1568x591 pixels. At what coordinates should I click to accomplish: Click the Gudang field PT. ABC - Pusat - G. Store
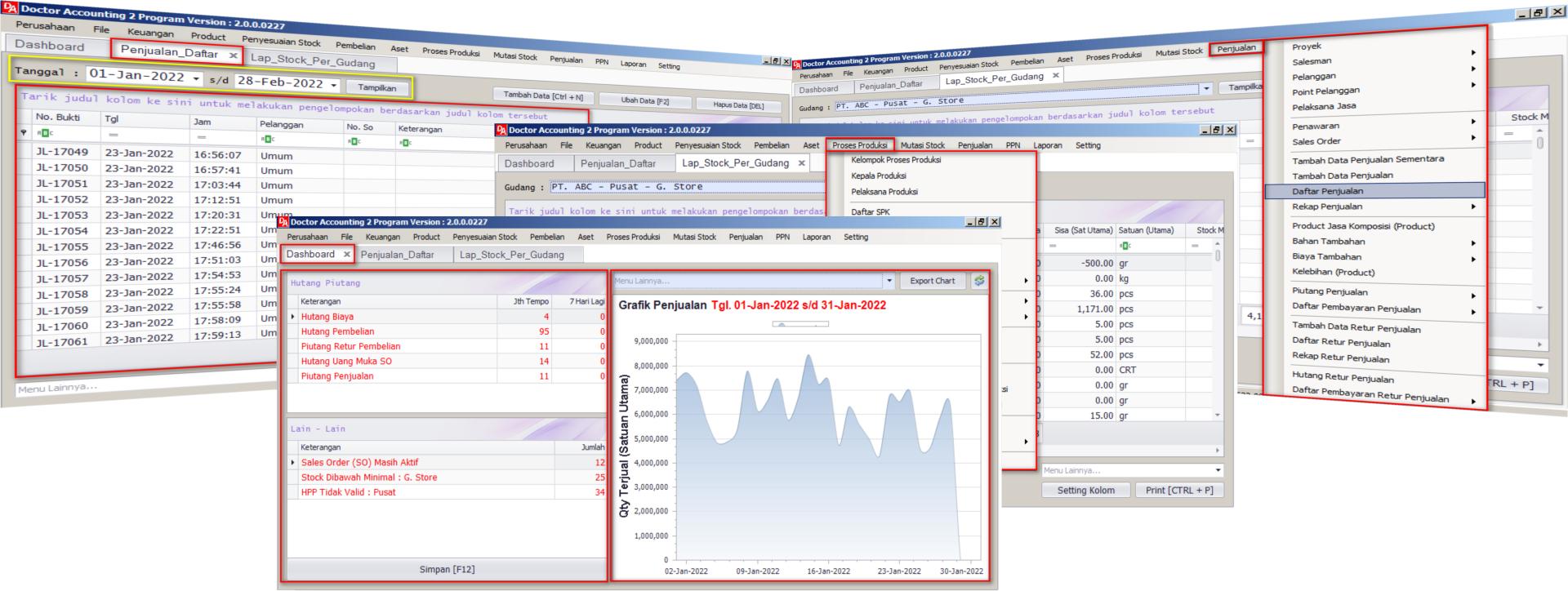(x=688, y=187)
